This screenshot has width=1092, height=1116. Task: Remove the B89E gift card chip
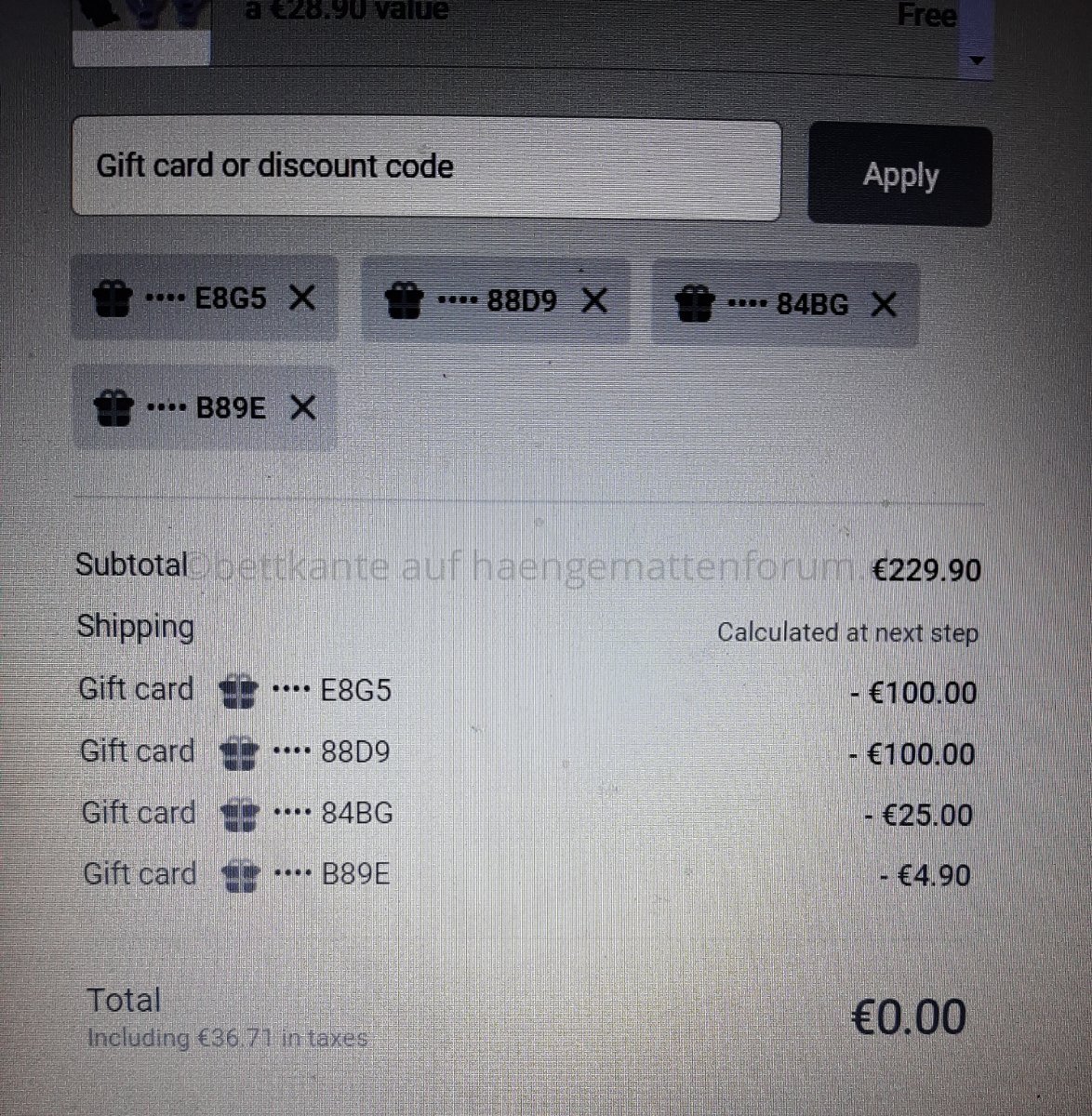coord(302,407)
